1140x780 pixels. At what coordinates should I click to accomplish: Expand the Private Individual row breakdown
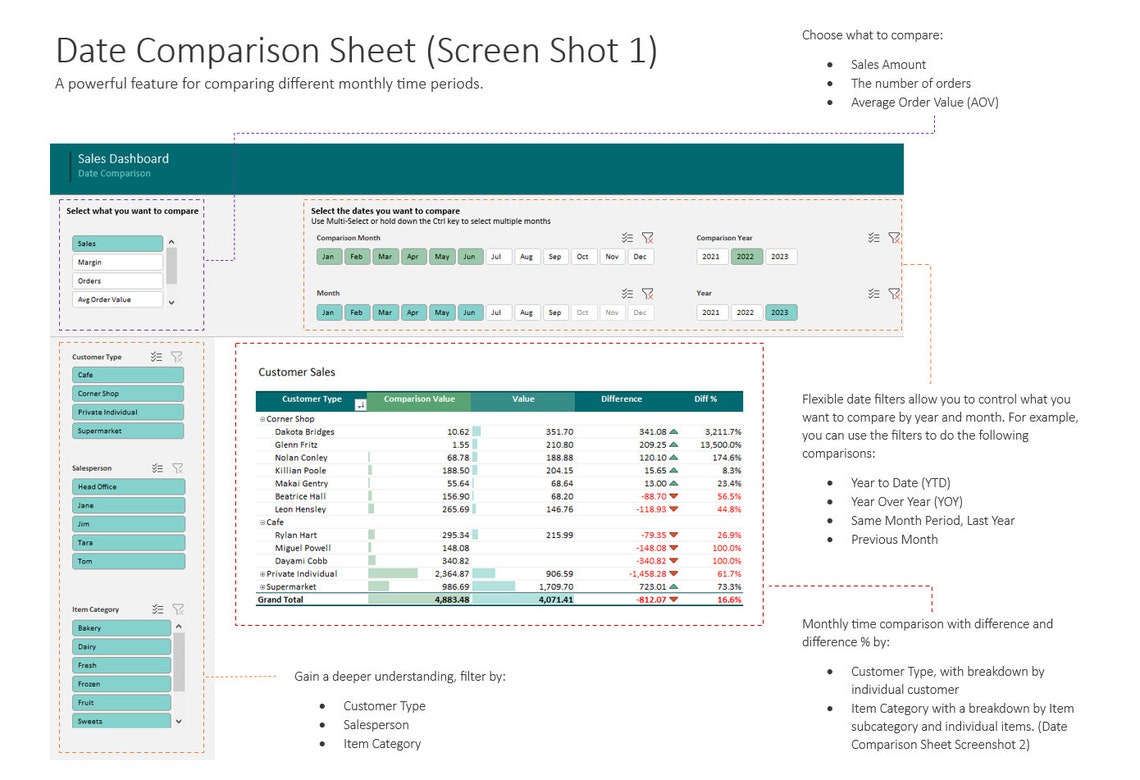(x=264, y=573)
